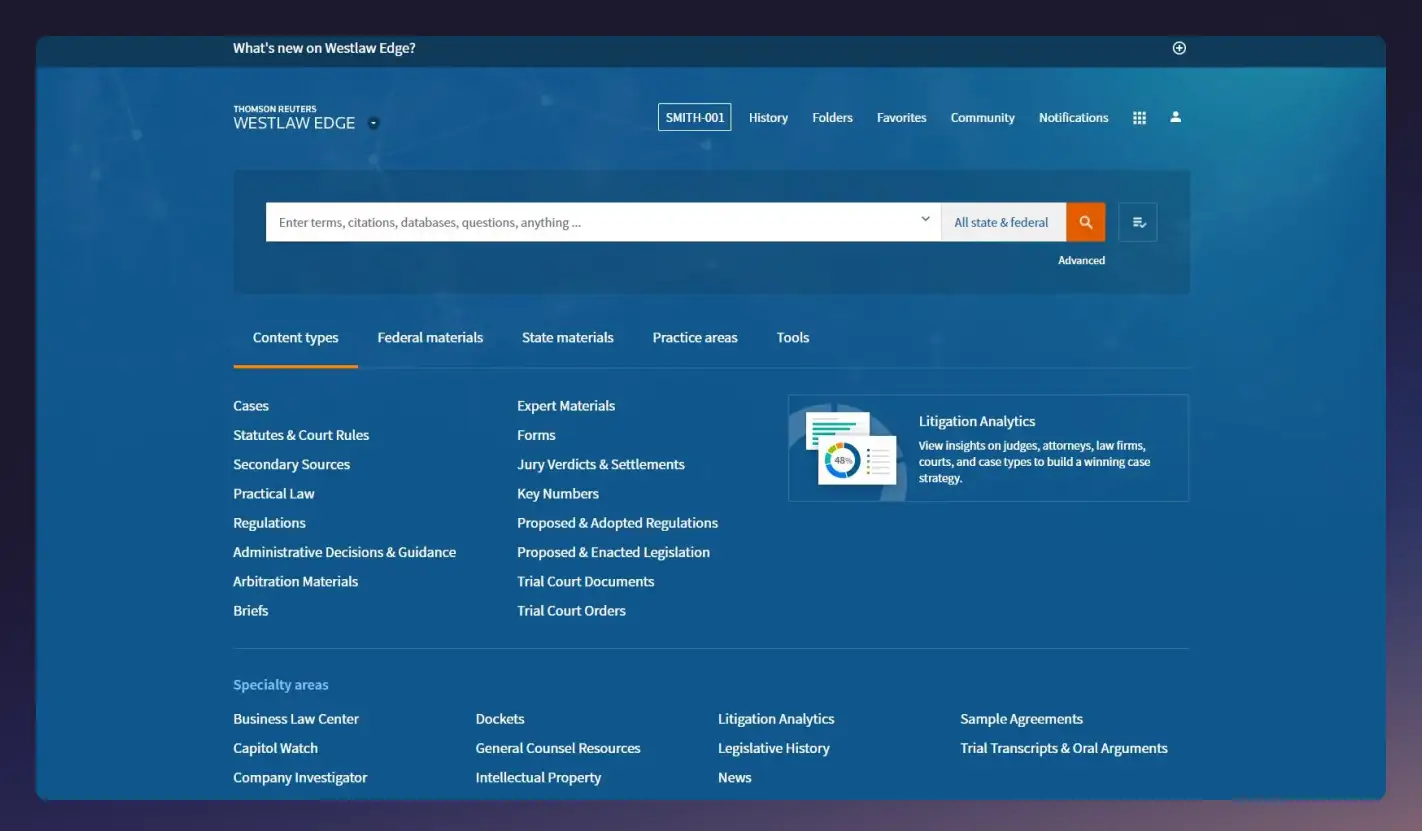Browse Jury Verdicts & Settlements
The height and width of the screenshot is (831, 1422).
pyautogui.click(x=601, y=464)
